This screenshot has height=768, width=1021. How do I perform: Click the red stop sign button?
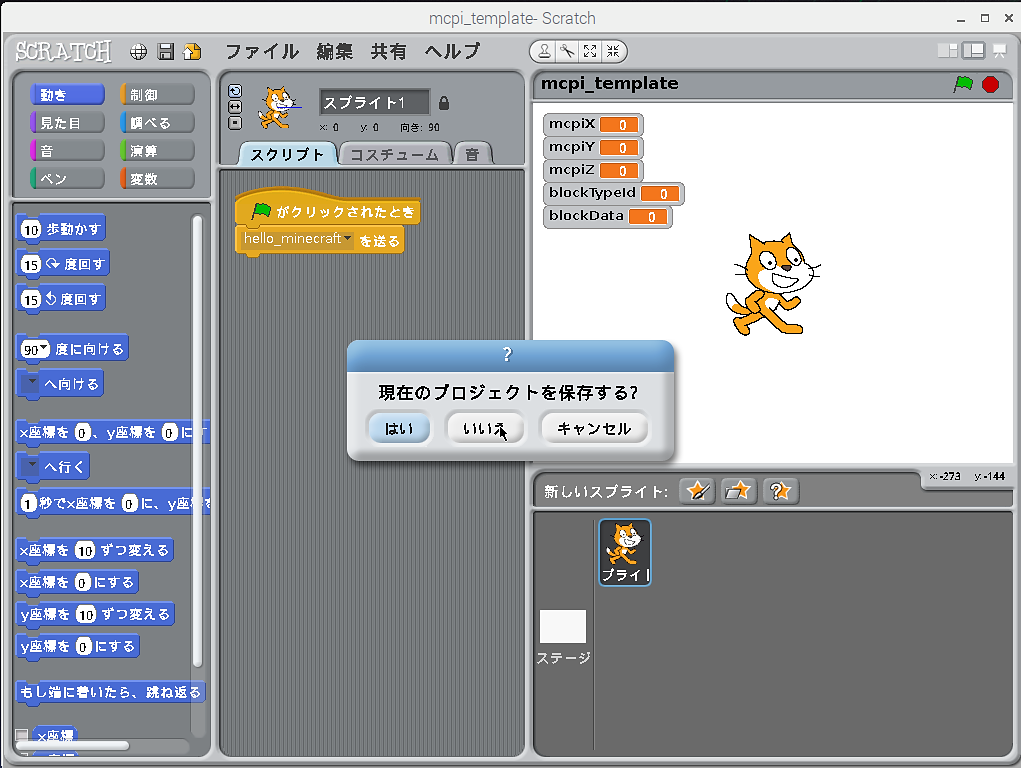990,84
